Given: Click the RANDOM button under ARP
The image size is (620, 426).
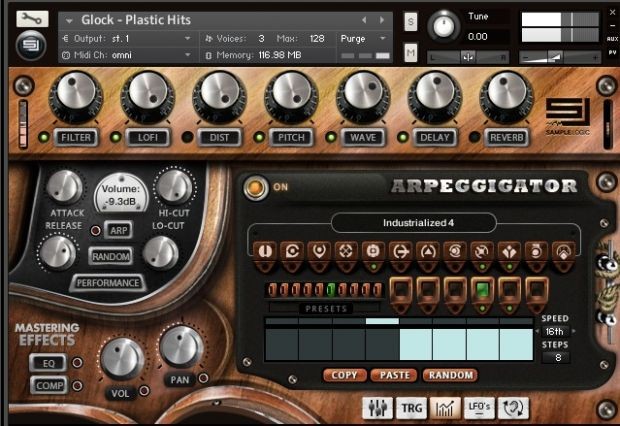Looking at the screenshot, I should point(111,256).
